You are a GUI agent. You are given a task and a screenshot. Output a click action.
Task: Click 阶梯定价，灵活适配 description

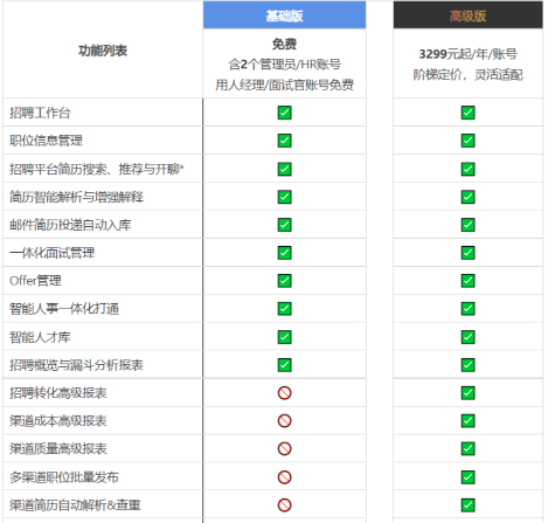point(468,75)
